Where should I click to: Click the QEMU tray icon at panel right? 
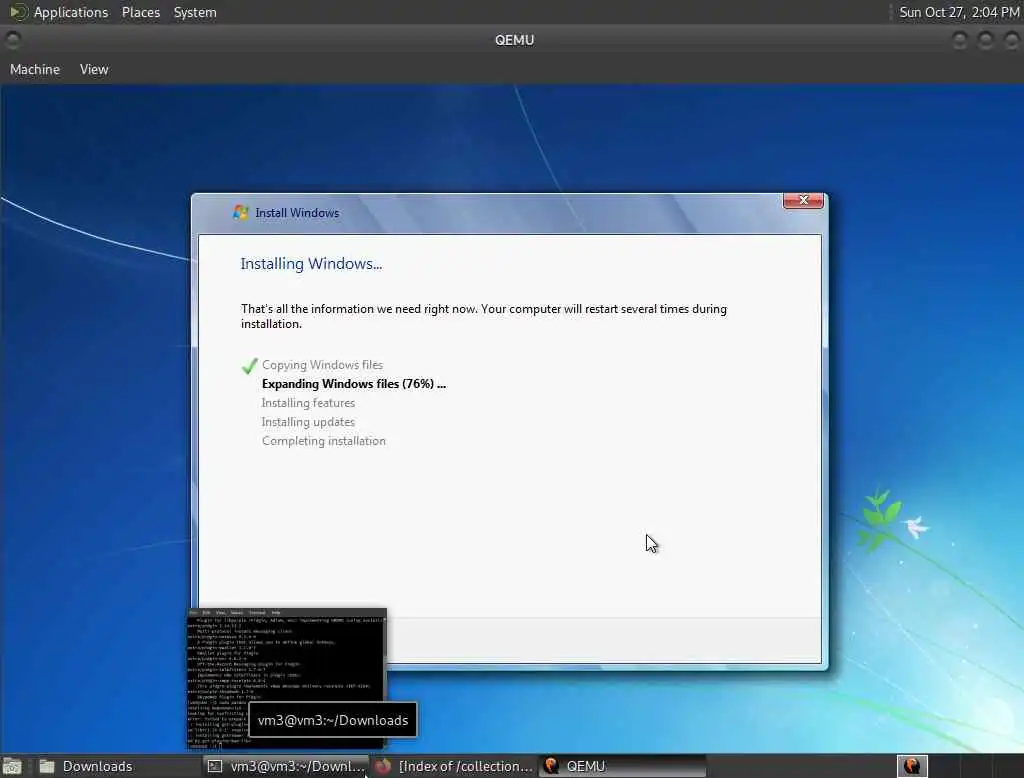coord(912,766)
